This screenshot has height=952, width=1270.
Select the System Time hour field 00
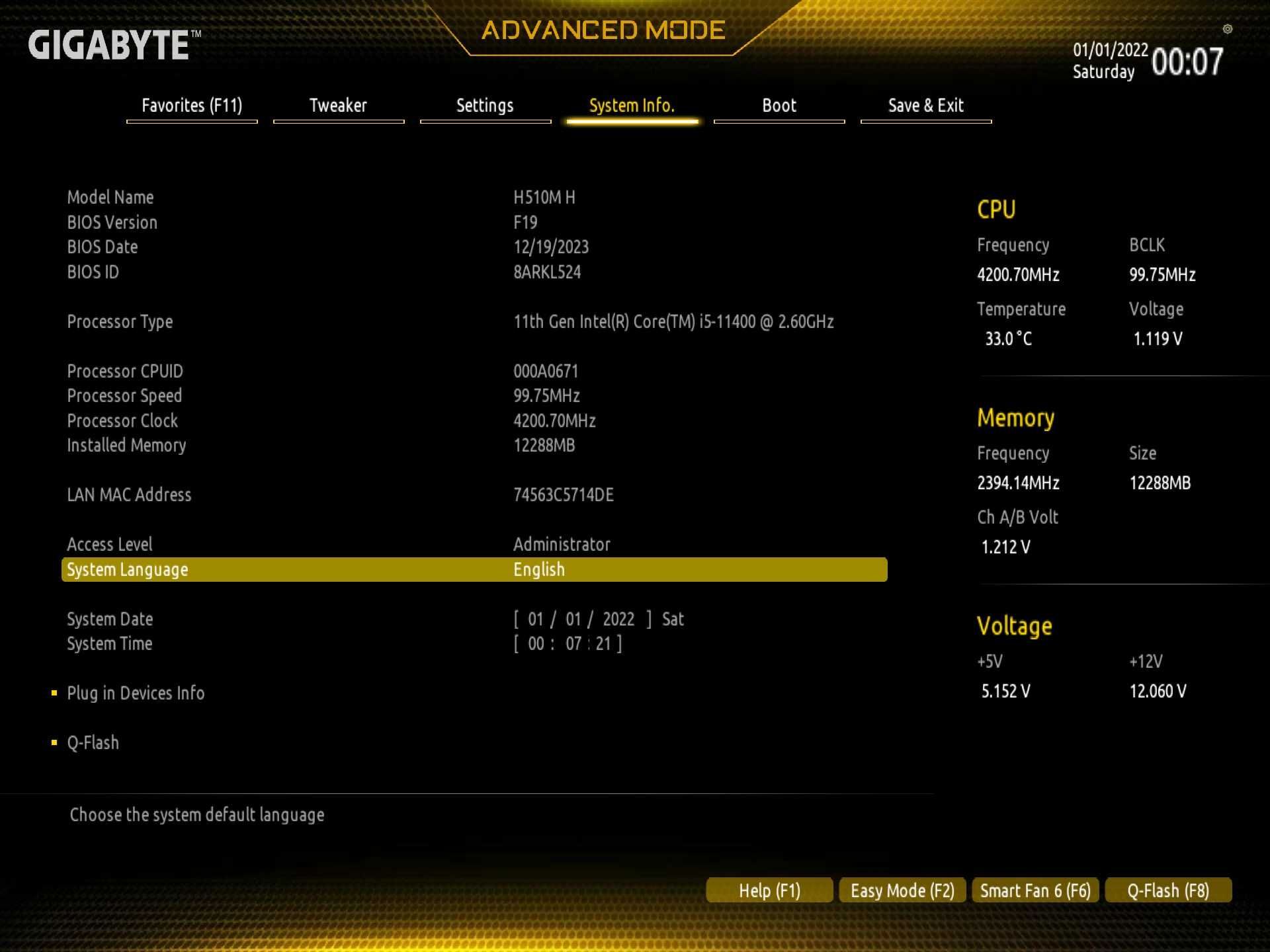click(x=536, y=644)
